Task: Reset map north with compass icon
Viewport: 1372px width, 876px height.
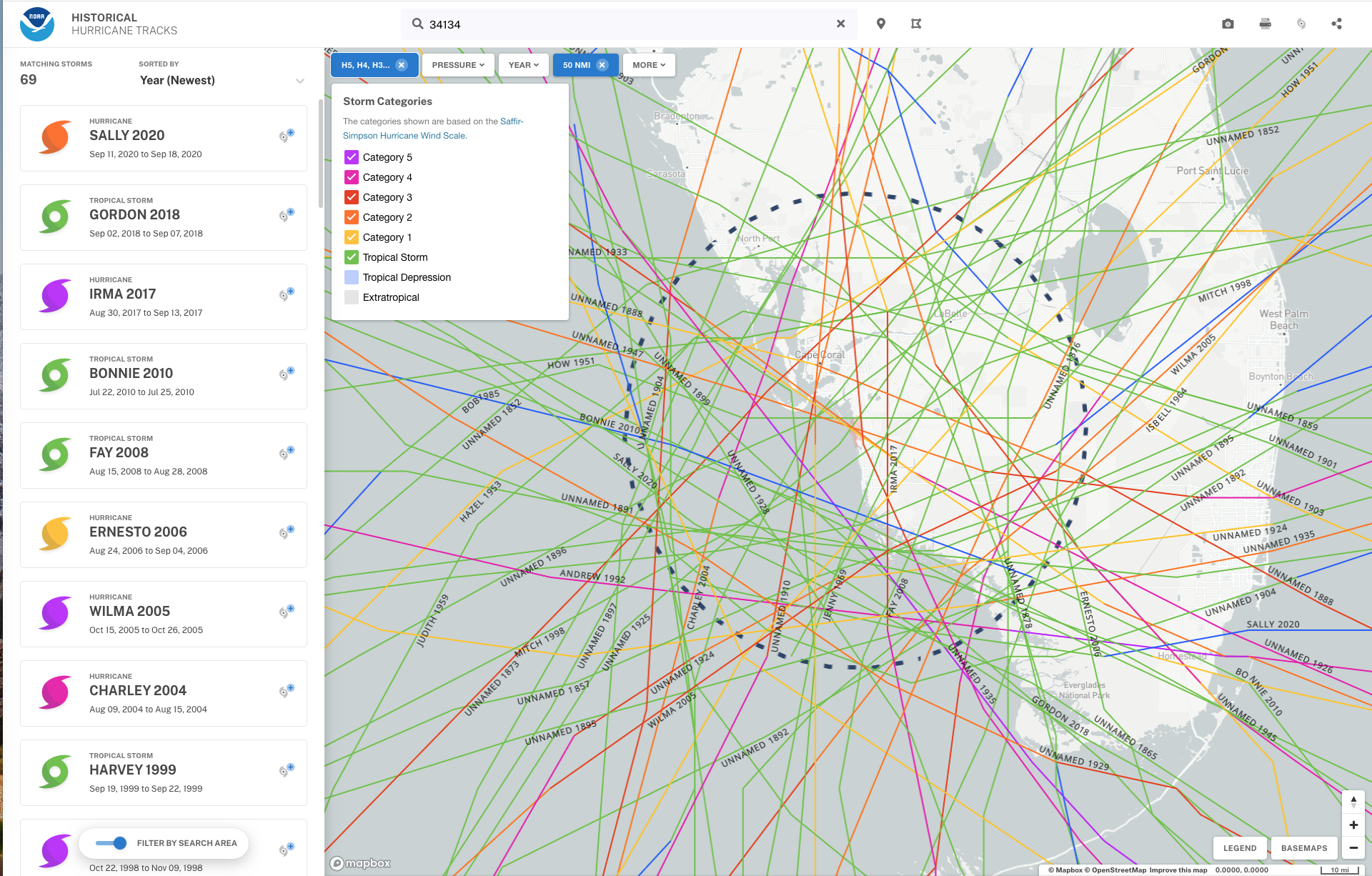Action: [1353, 802]
